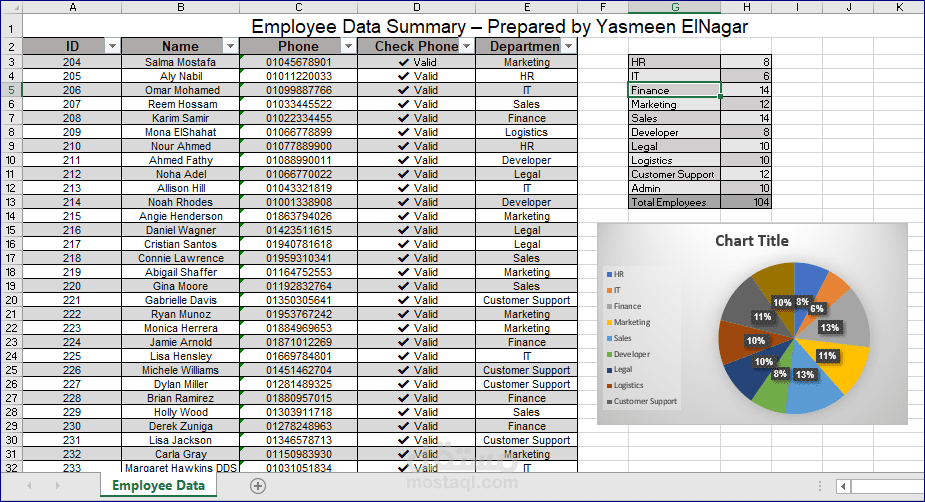Click the Chart Title text
This screenshot has width=925, height=502.
752,241
